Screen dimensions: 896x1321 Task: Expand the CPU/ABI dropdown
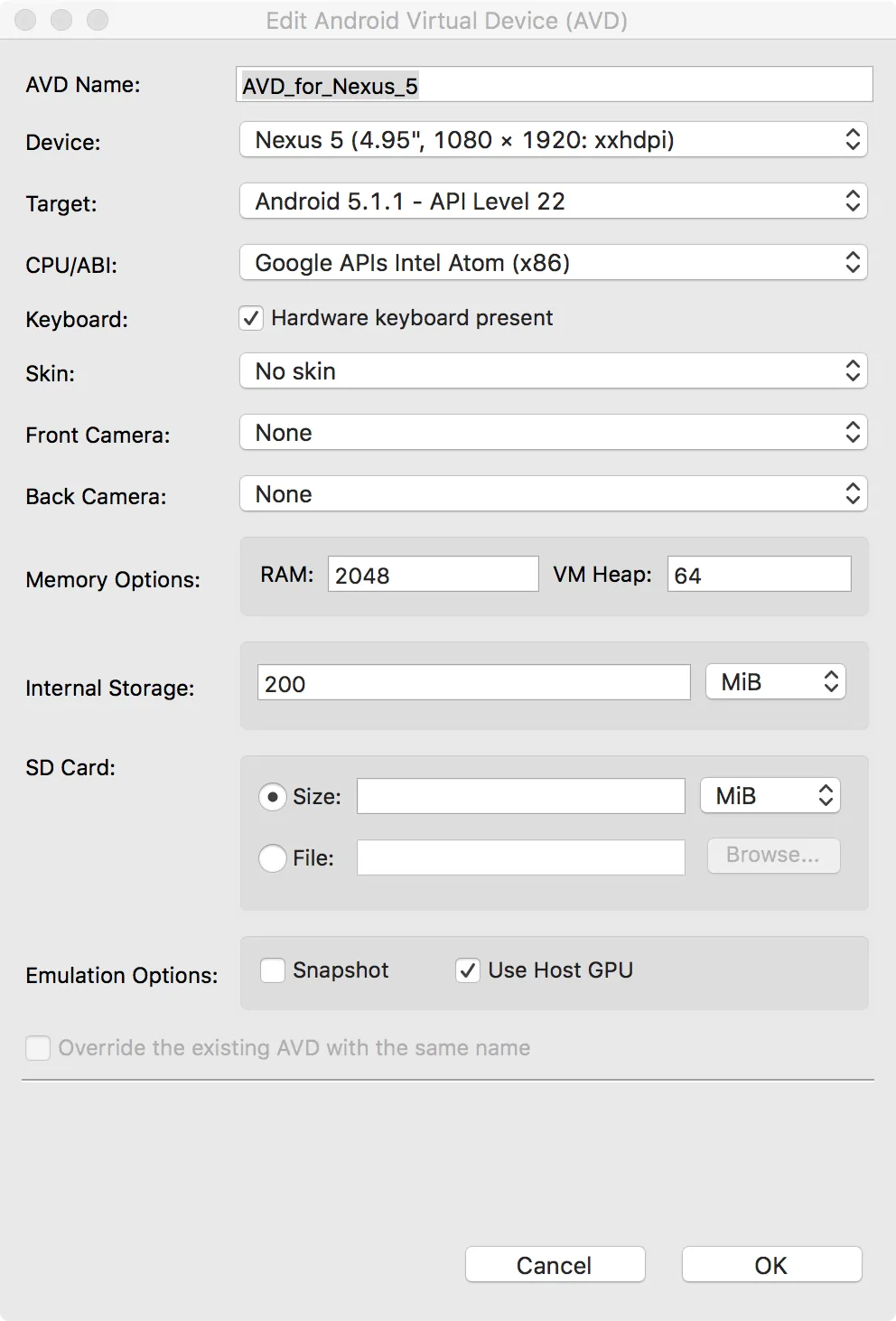click(x=553, y=263)
